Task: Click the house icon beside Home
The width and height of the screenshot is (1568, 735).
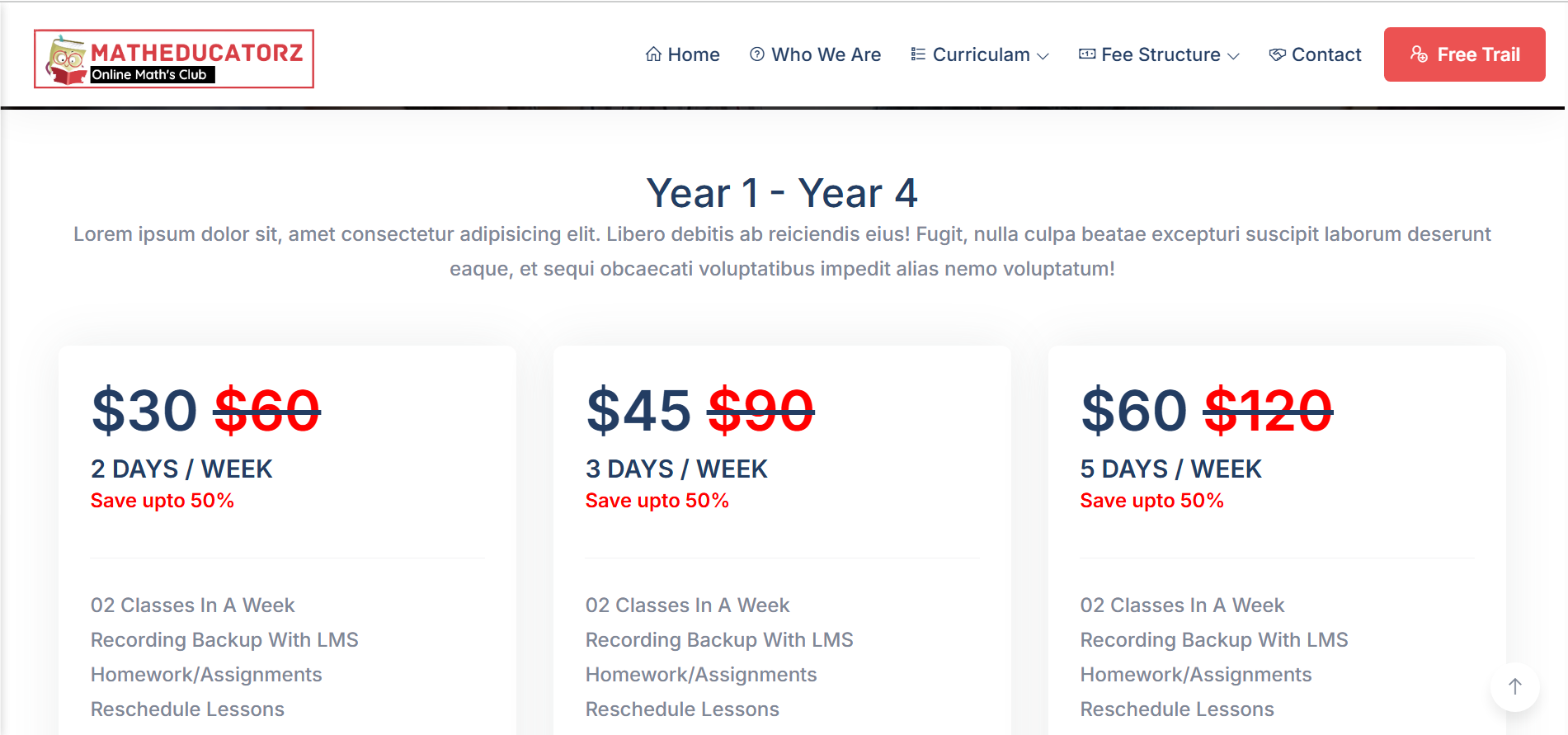Action: (653, 54)
